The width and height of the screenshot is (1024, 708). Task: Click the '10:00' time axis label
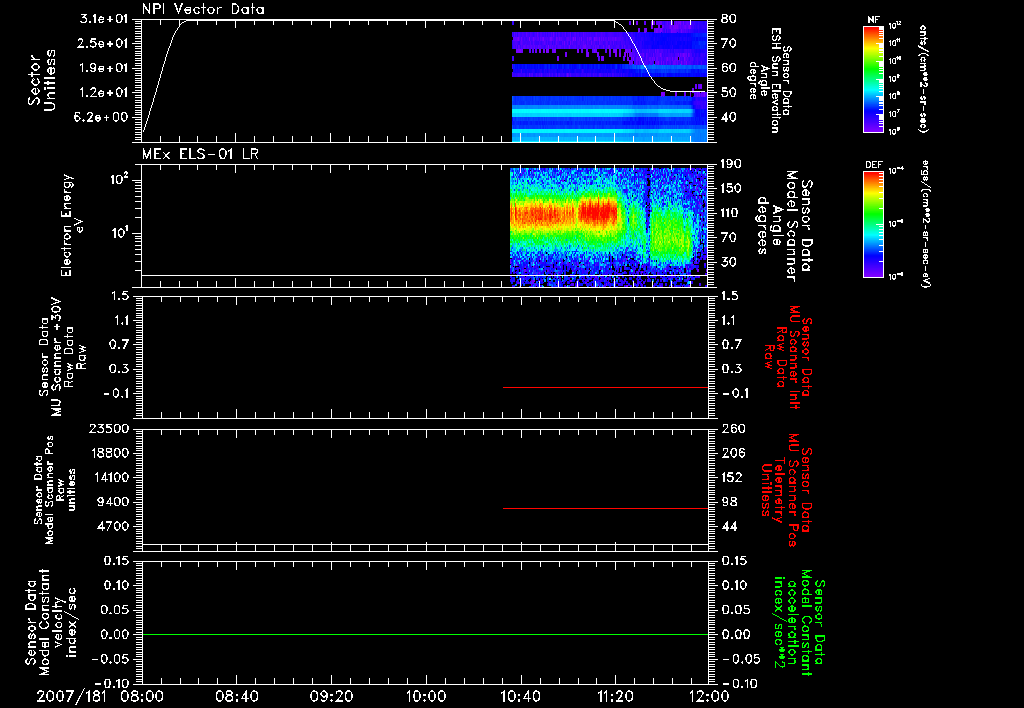[426, 696]
